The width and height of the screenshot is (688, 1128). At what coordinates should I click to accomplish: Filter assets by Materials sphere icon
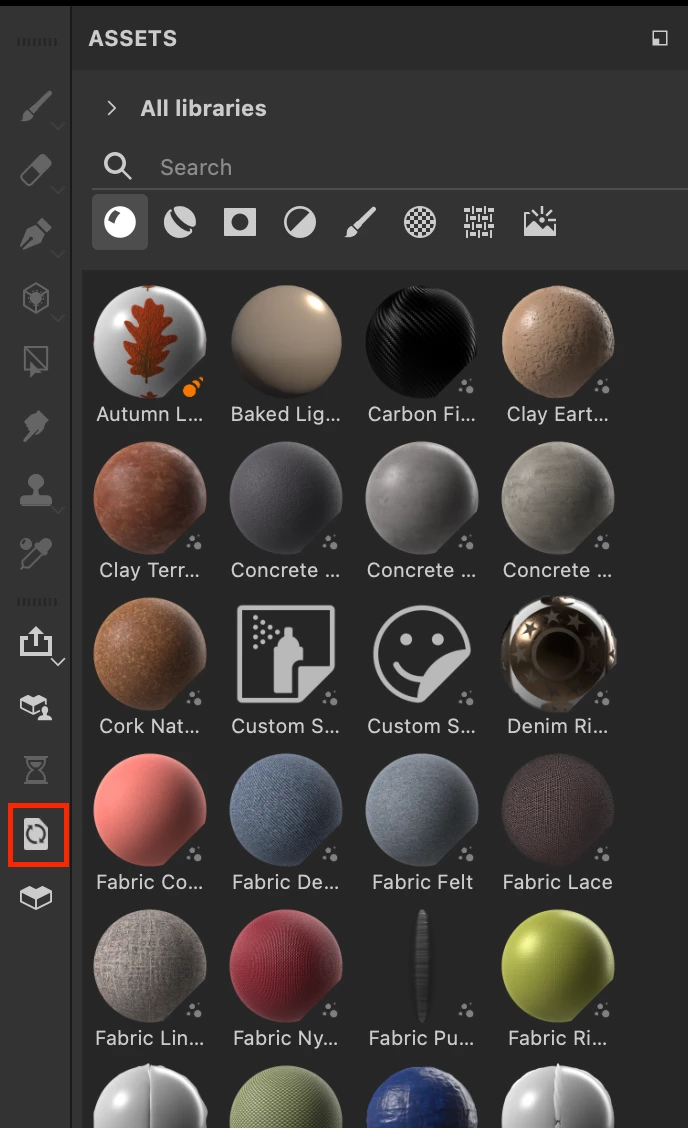pyautogui.click(x=120, y=222)
